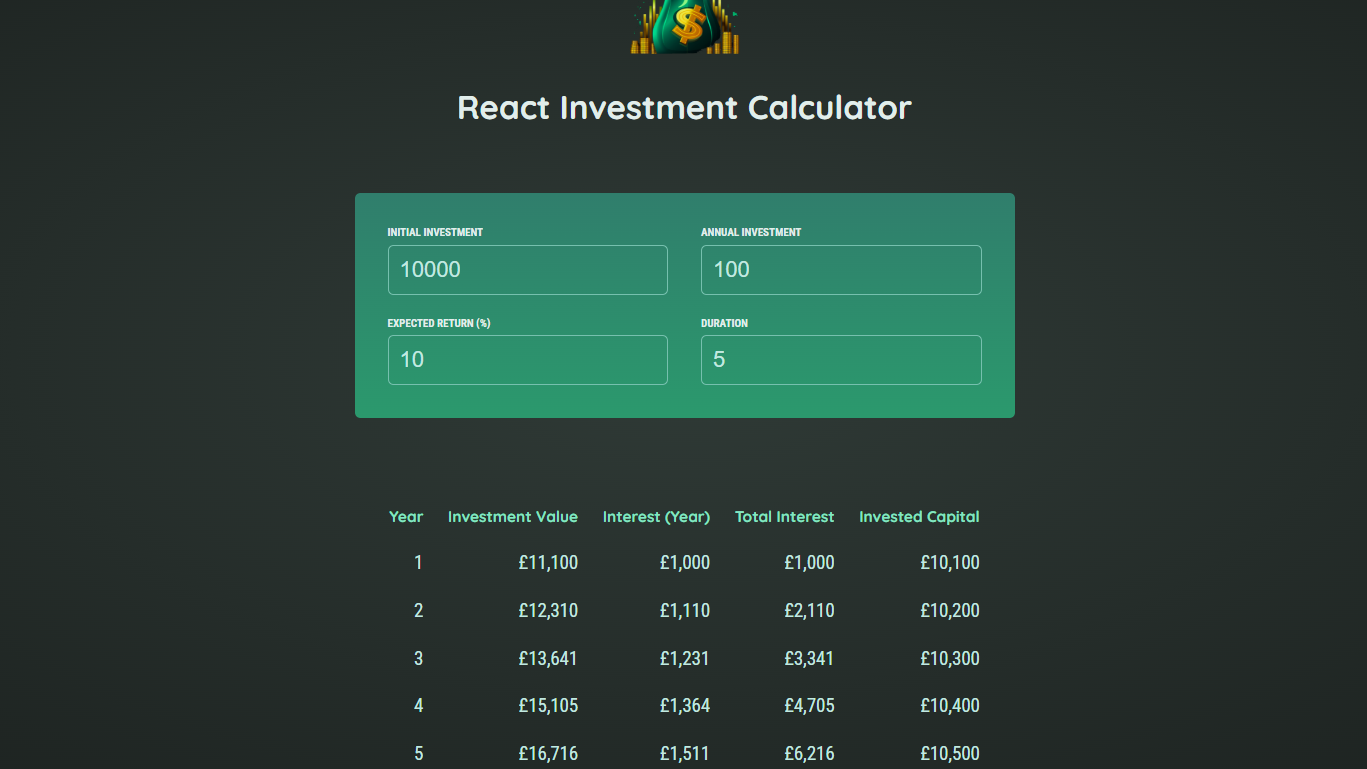Click the £10,400 invested capital cell

click(950, 706)
